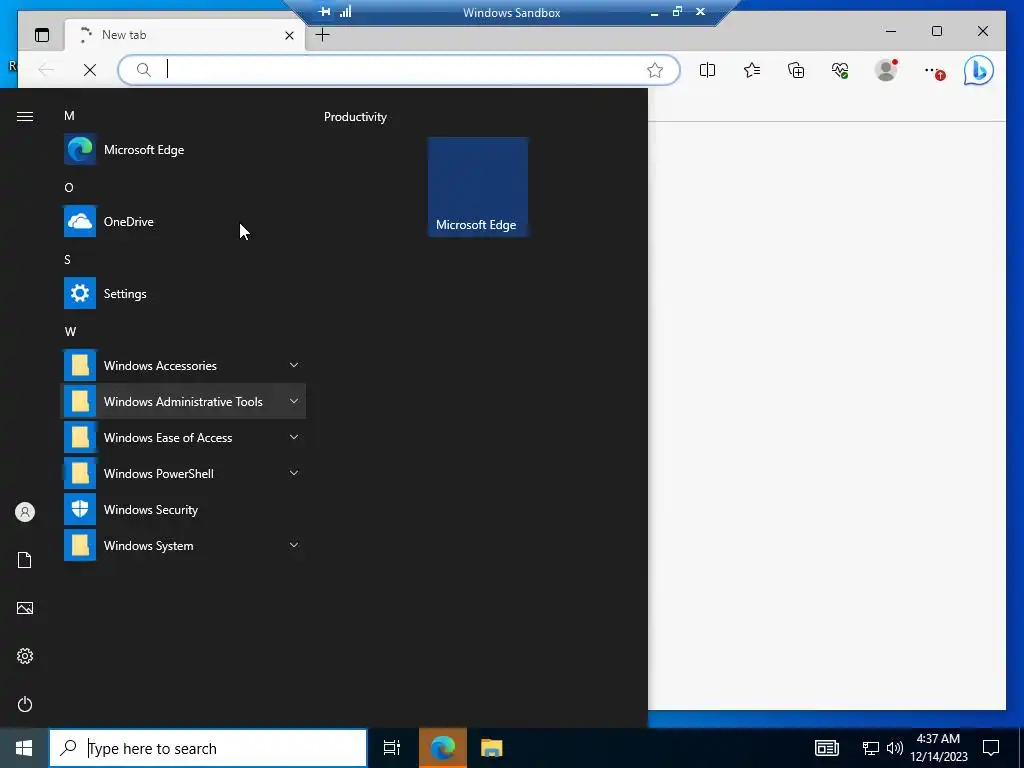This screenshot has height=768, width=1024.
Task: Open the Bing Copilot sidebar button
Action: [x=978, y=70]
